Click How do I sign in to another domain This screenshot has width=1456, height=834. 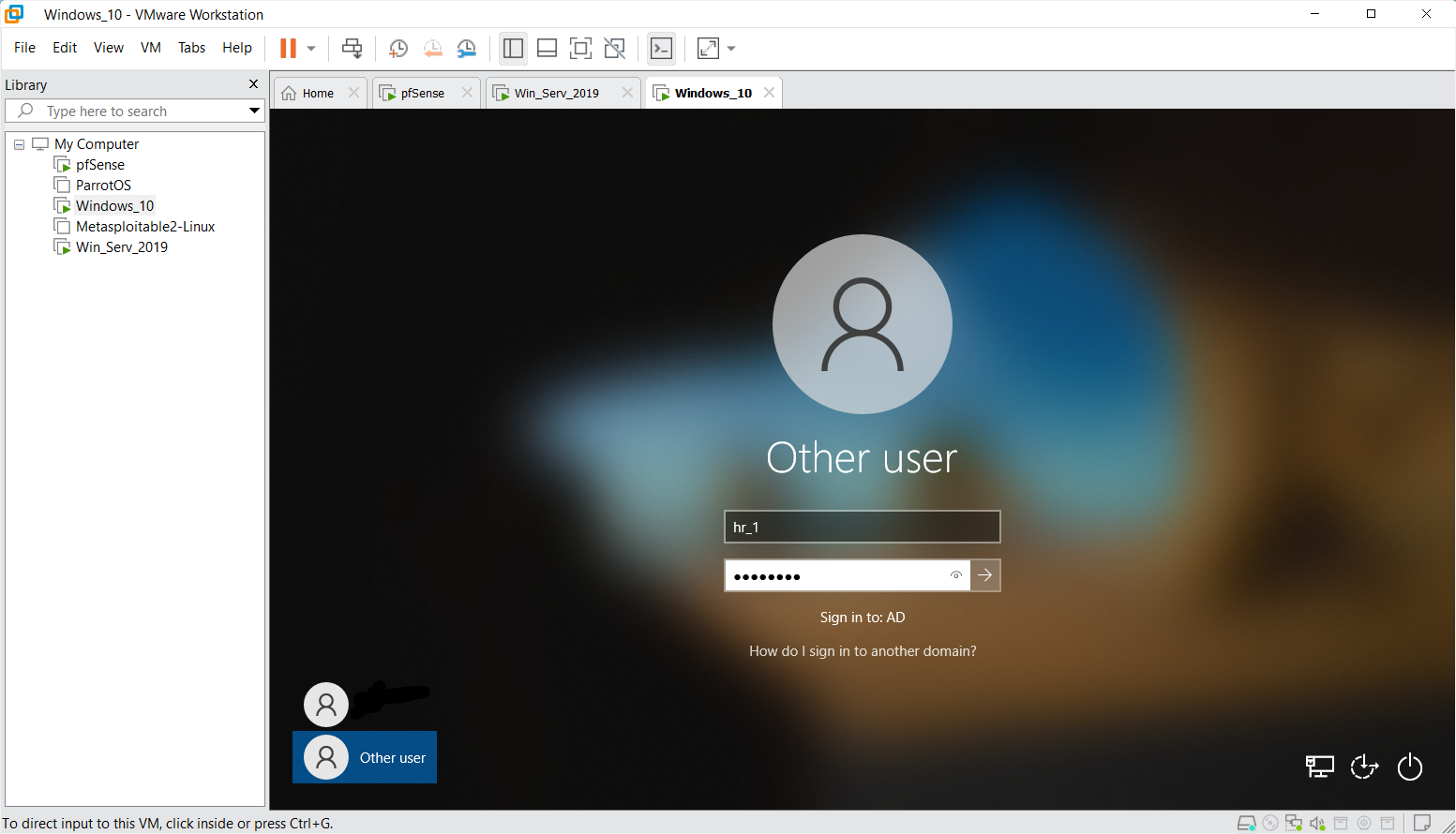tap(863, 651)
